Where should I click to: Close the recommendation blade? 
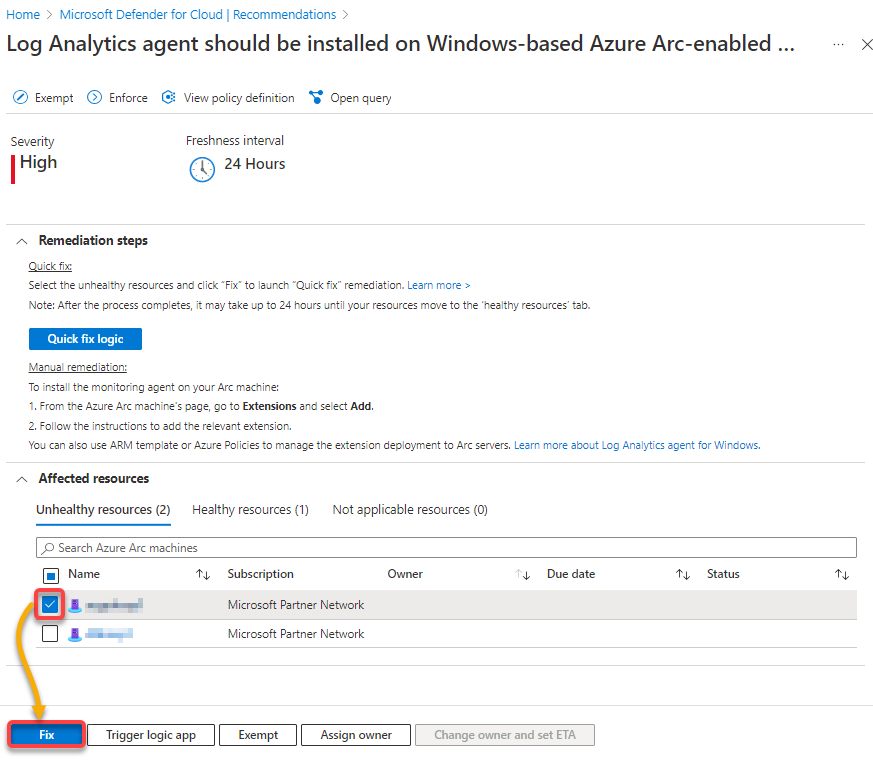(866, 45)
